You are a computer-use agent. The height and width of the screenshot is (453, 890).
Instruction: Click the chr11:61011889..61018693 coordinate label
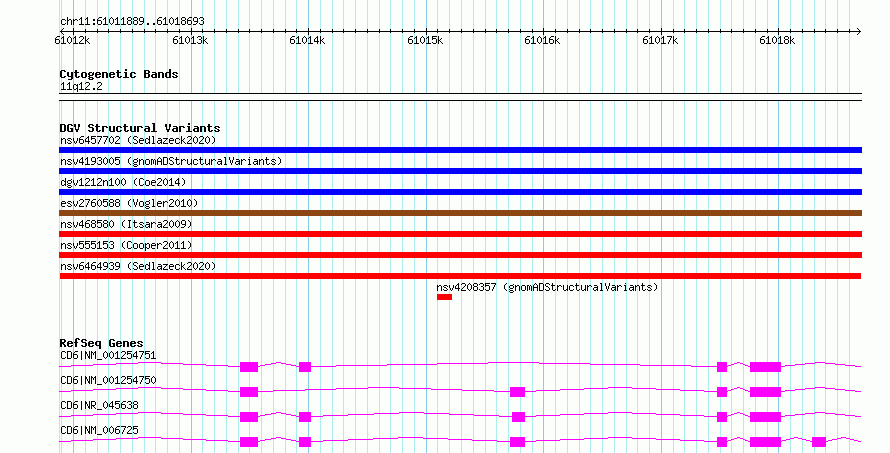[132, 22]
